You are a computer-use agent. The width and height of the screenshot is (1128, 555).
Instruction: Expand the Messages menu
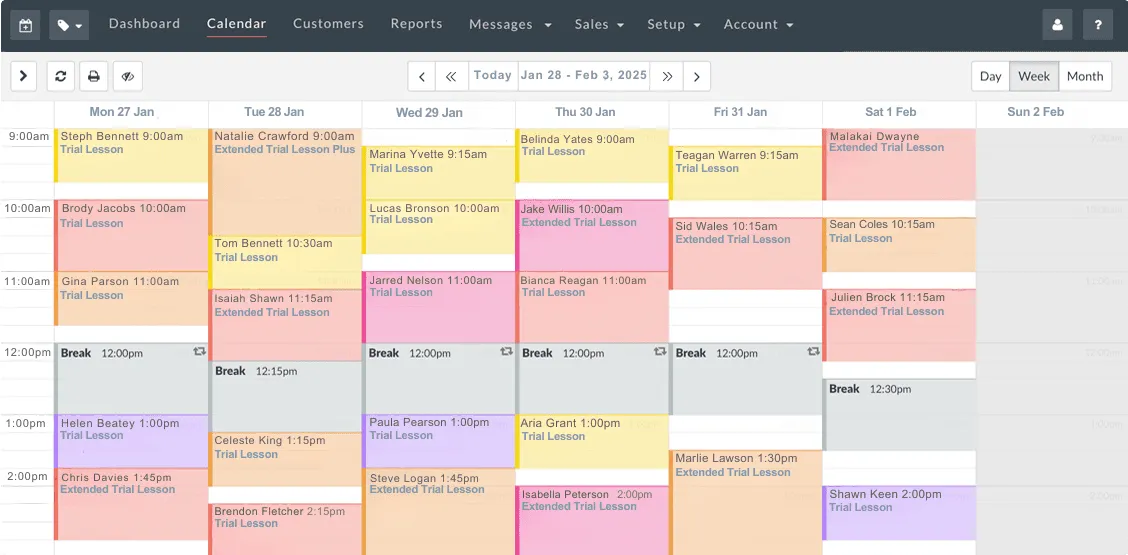(x=510, y=24)
